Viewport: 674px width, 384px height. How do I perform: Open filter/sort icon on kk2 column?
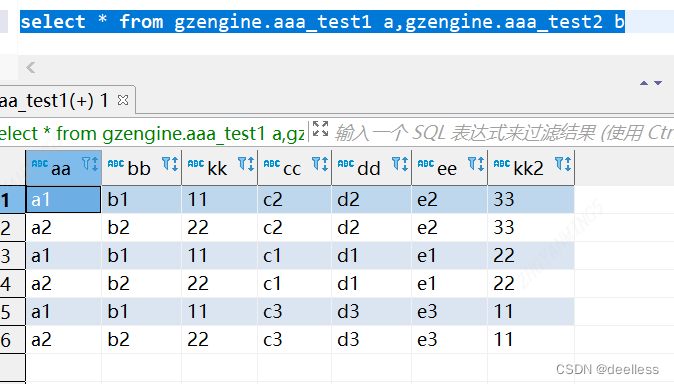[x=563, y=164]
